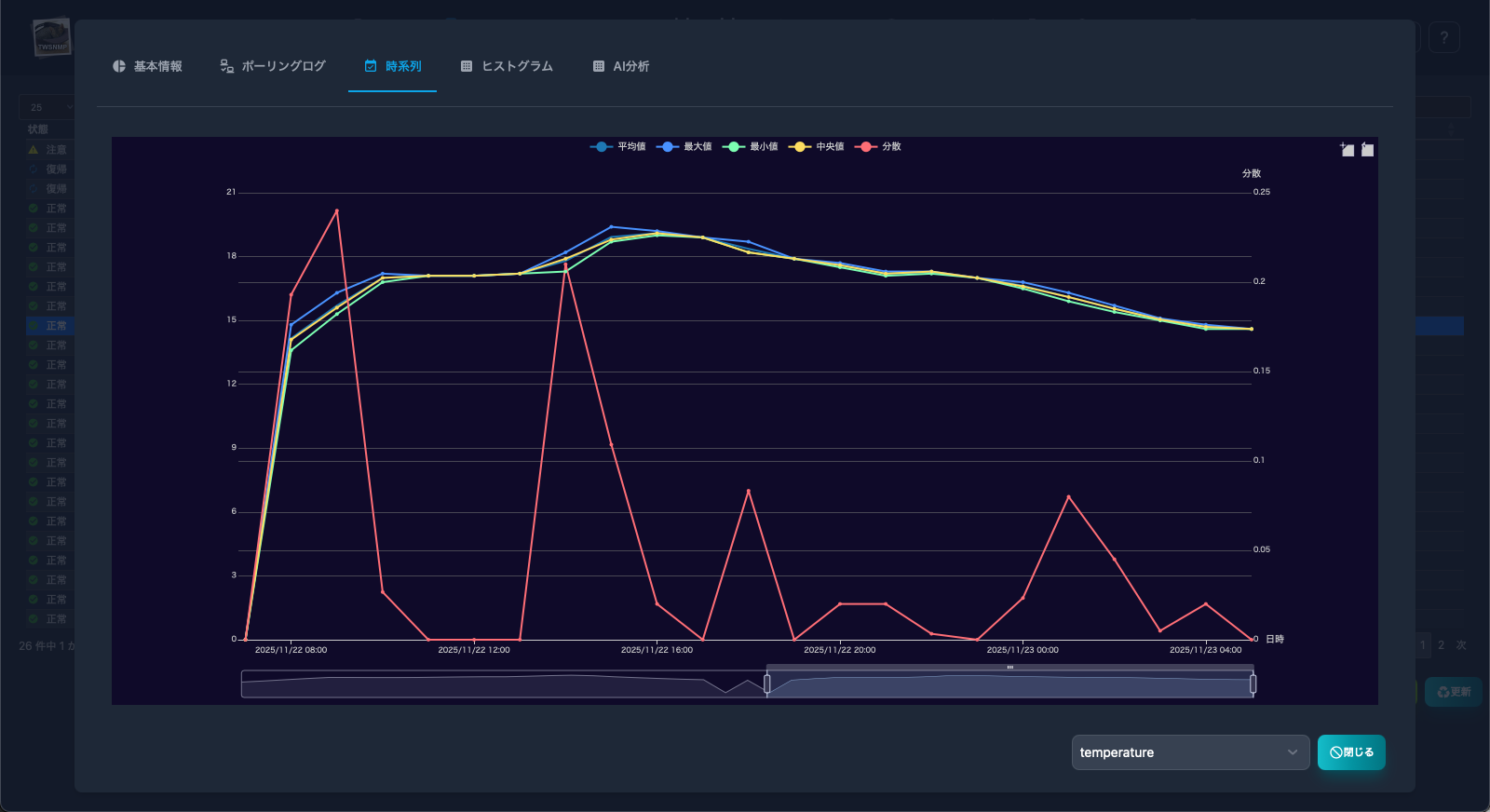Open the ヒストグラム tab
1490x812 pixels.
(507, 66)
